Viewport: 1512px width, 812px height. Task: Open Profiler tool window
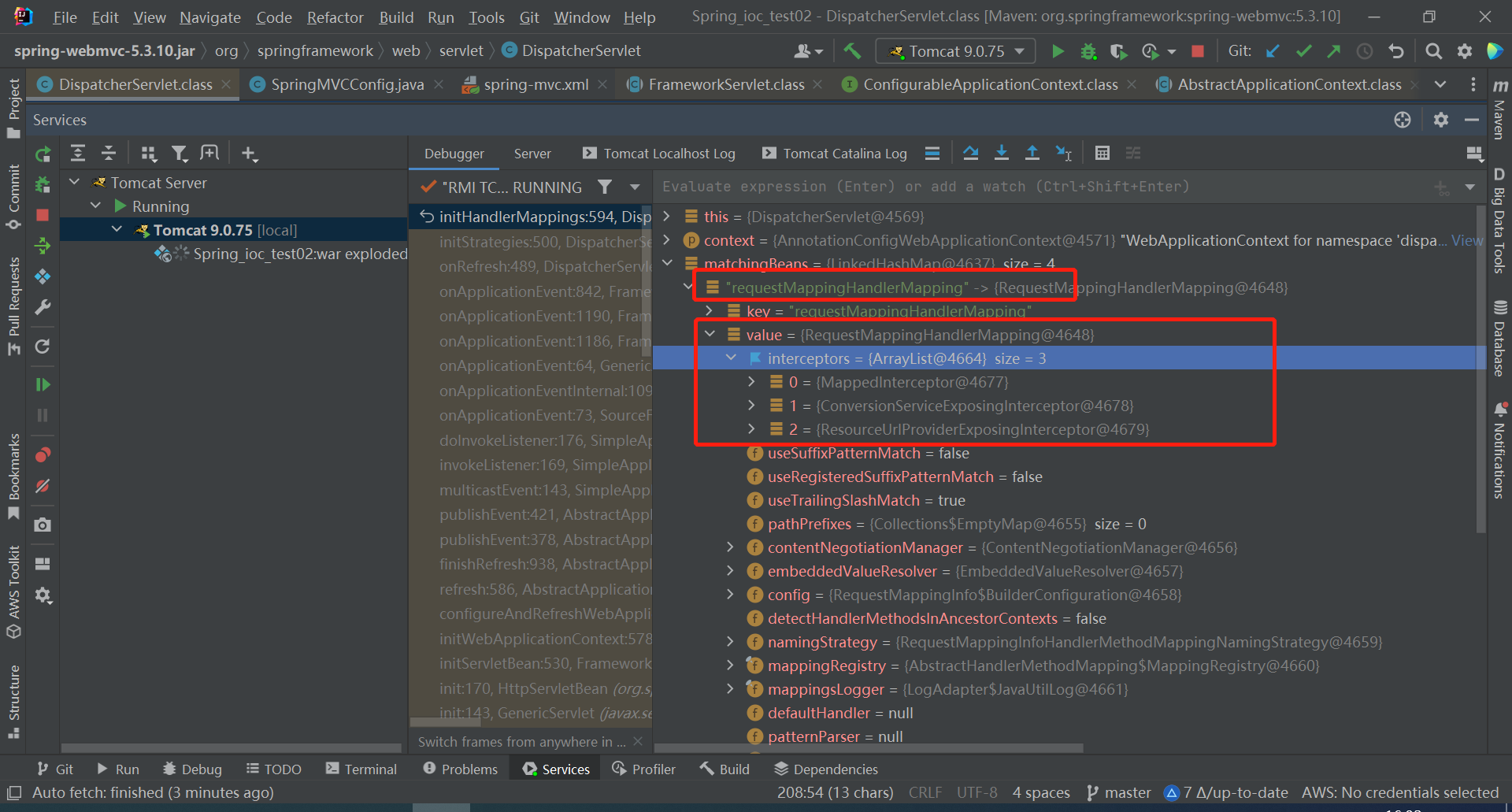[x=644, y=769]
